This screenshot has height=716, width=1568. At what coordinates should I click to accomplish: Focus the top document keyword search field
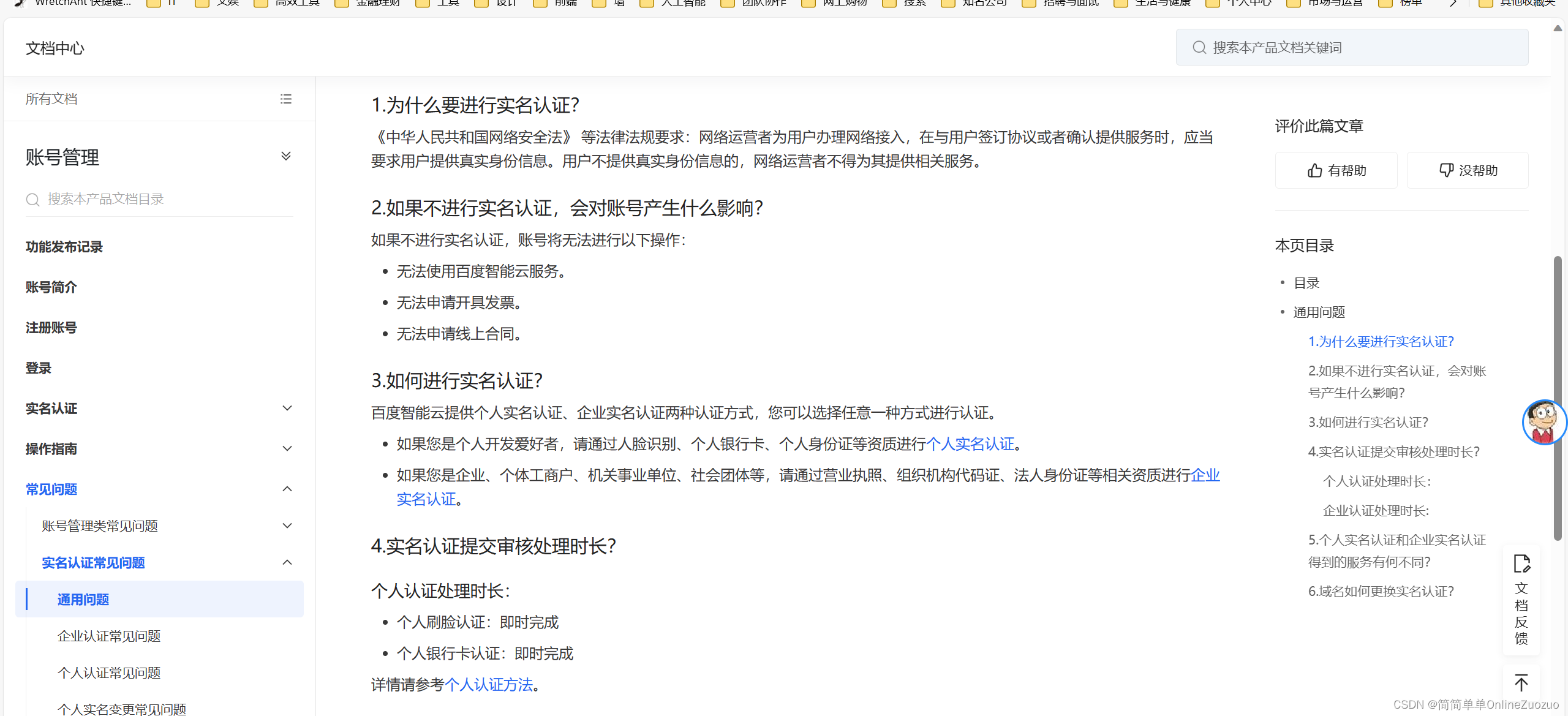click(x=1352, y=48)
